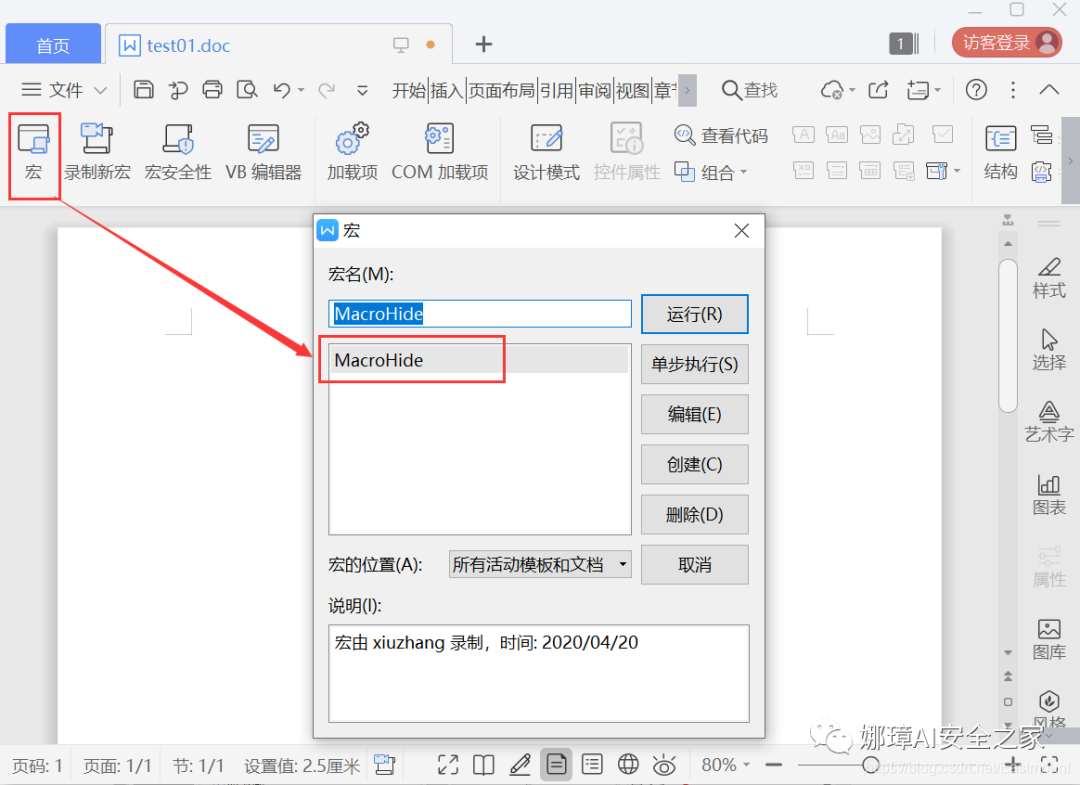Close the 宏 dialog
The image size is (1080, 785).
[741, 231]
